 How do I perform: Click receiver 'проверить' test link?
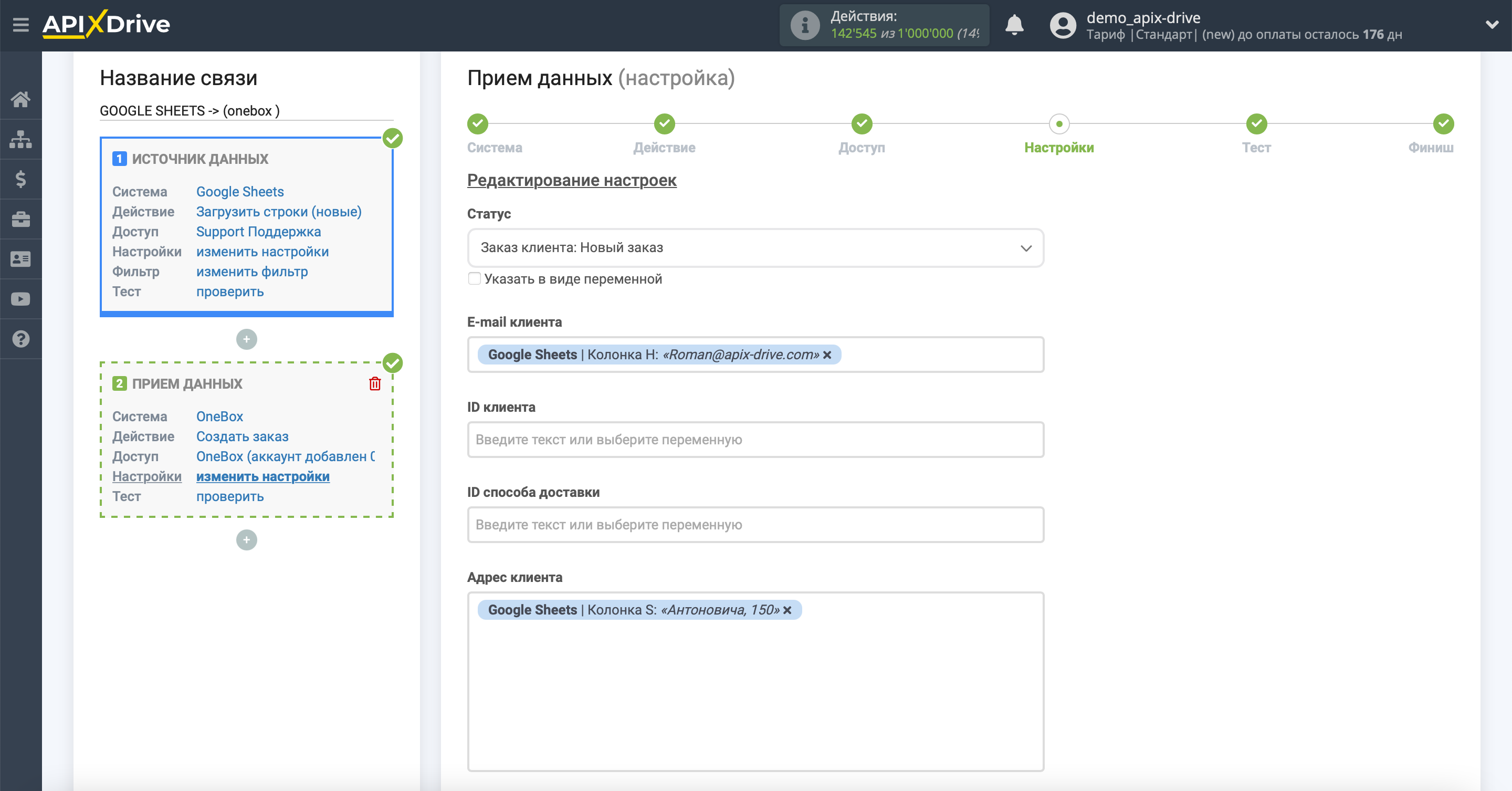pyautogui.click(x=229, y=496)
